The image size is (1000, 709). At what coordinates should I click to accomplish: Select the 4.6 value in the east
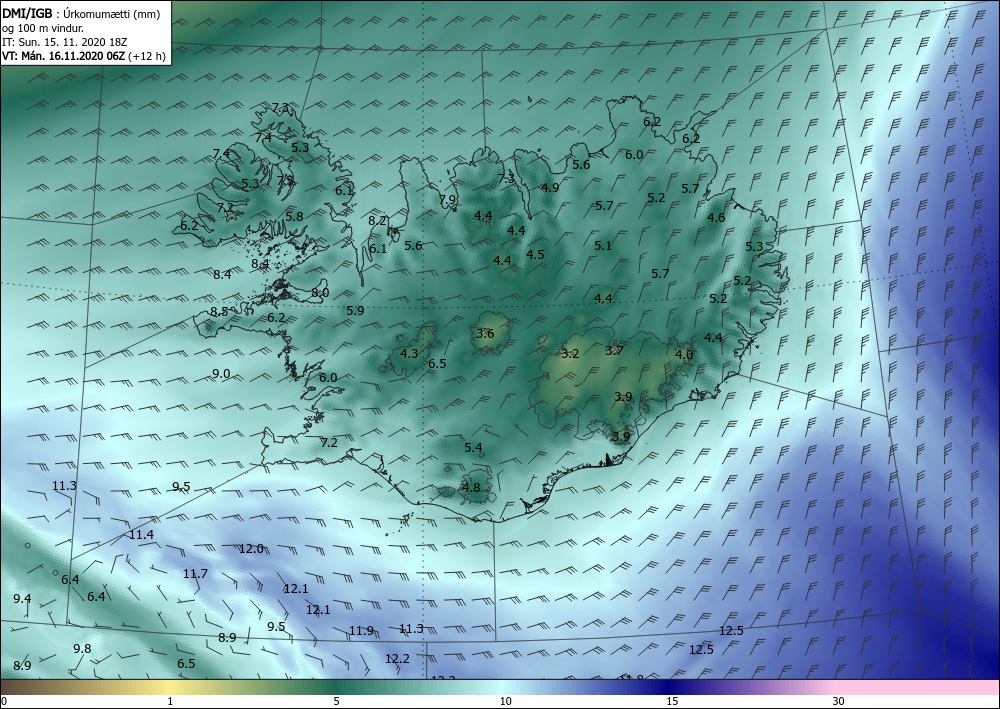point(716,217)
